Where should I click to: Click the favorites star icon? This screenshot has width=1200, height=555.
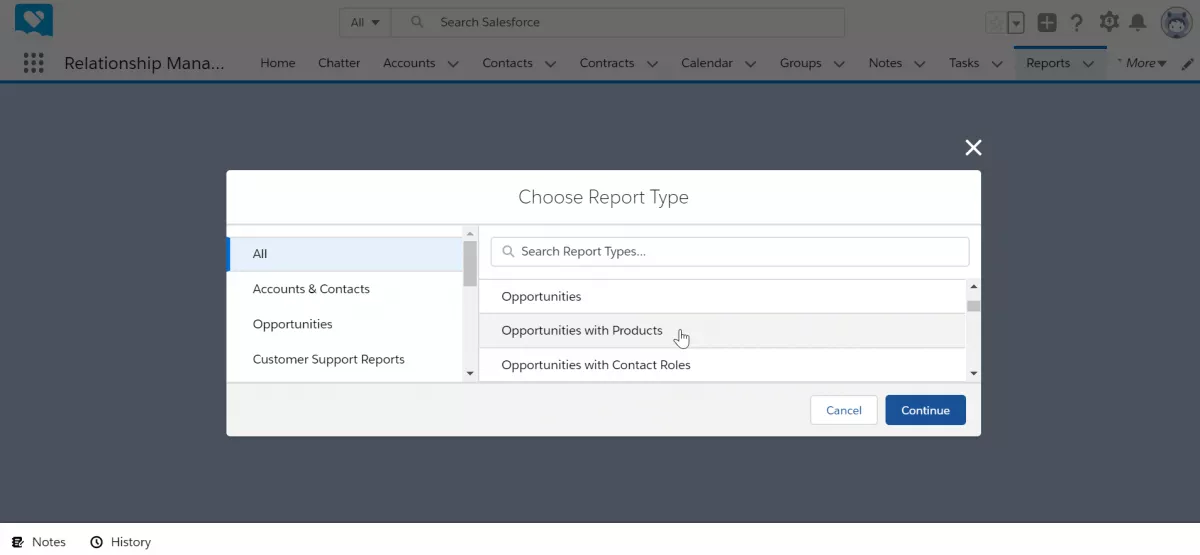click(x=995, y=22)
